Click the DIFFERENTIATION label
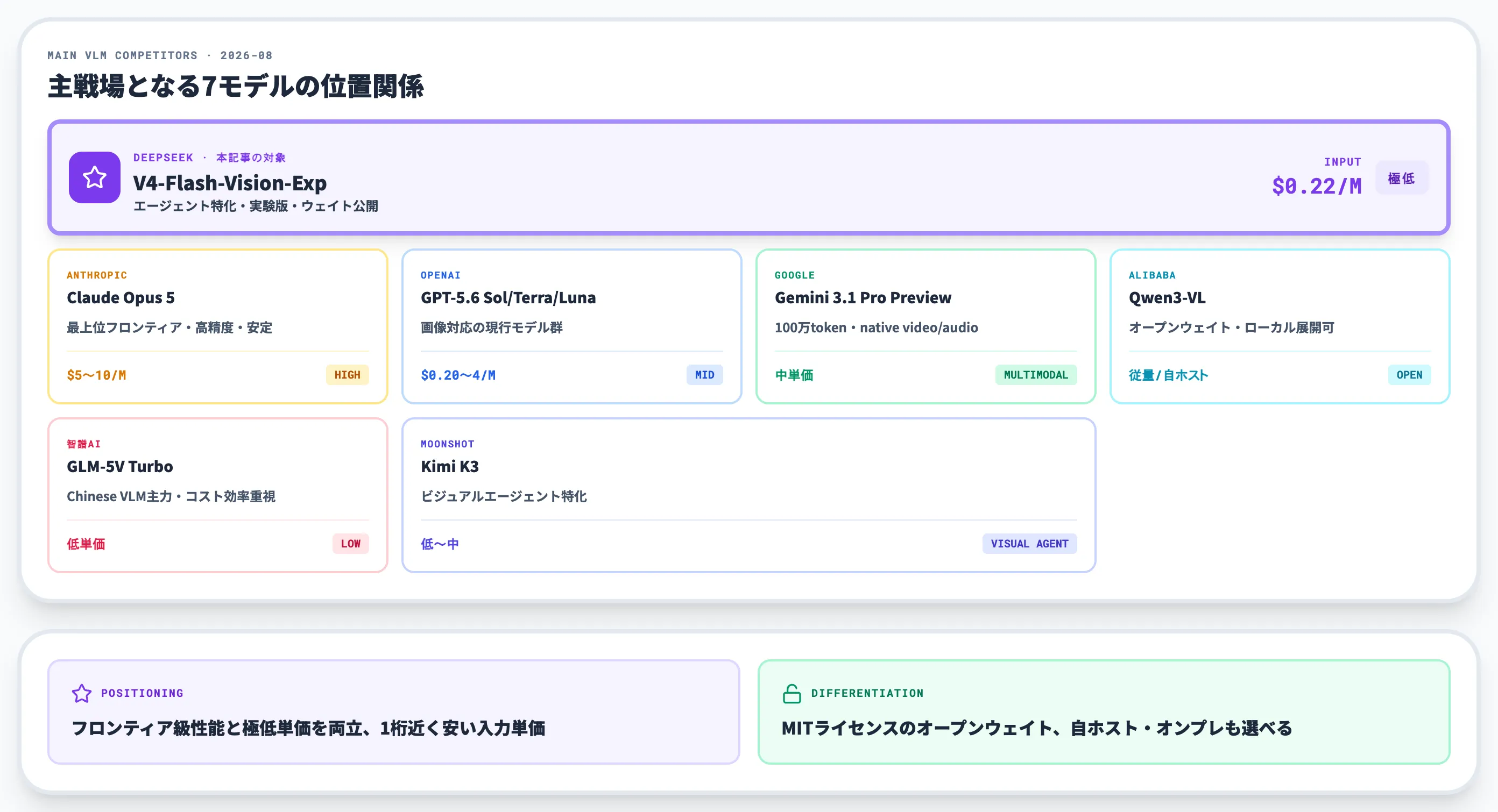This screenshot has height=812, width=1498. click(x=867, y=693)
